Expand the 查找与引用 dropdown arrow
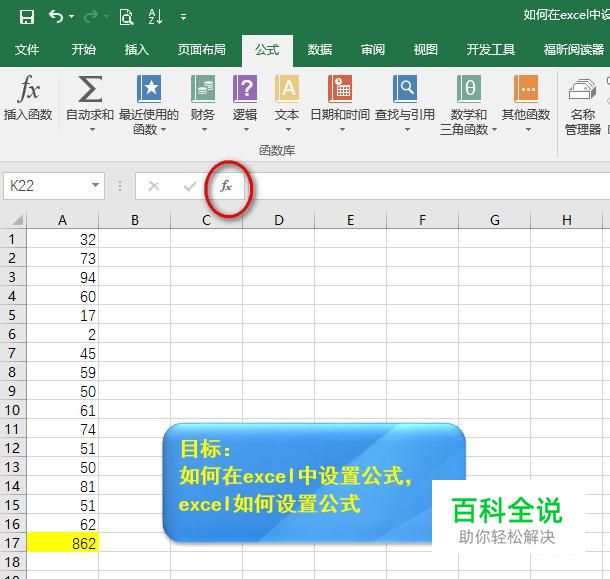610x579 pixels. [x=407, y=130]
